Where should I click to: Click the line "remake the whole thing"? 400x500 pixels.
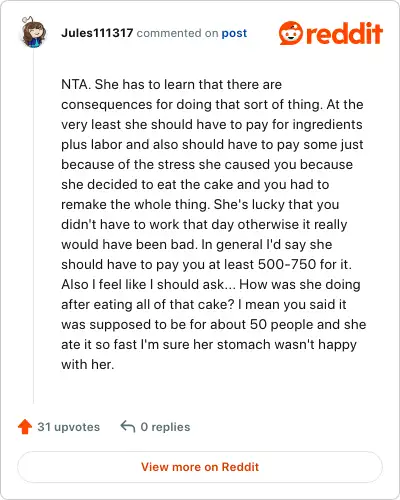tap(200, 204)
